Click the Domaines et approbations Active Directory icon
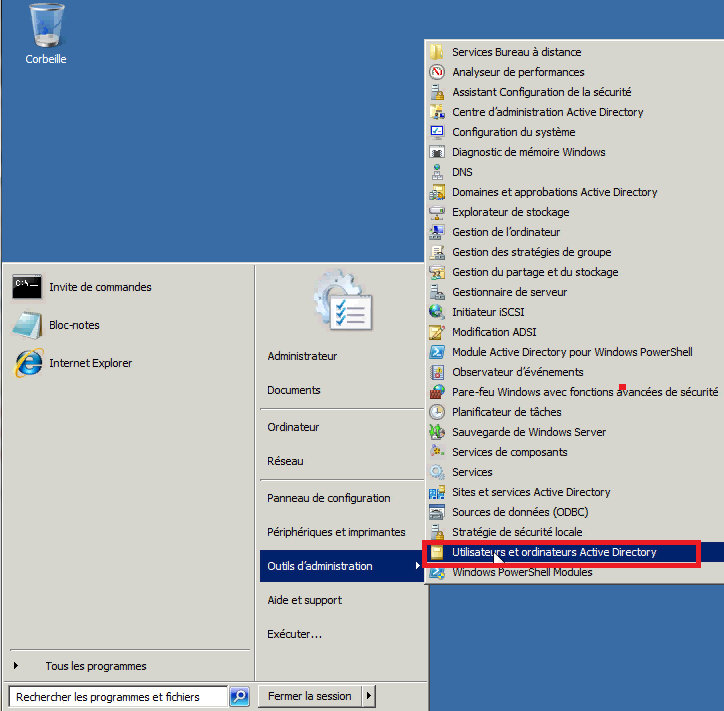724x711 pixels. pos(437,192)
